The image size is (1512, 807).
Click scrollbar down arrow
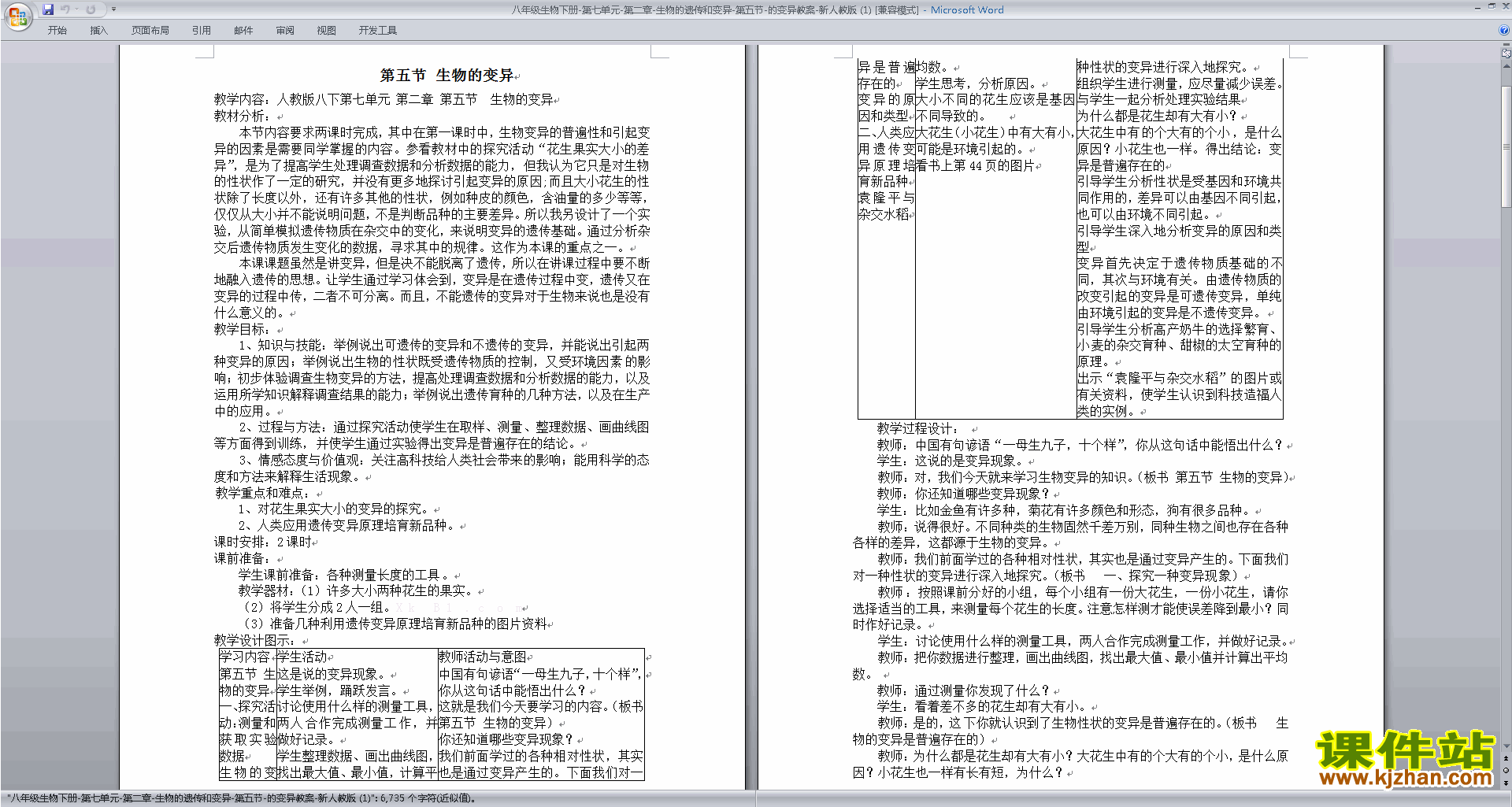[x=1506, y=746]
